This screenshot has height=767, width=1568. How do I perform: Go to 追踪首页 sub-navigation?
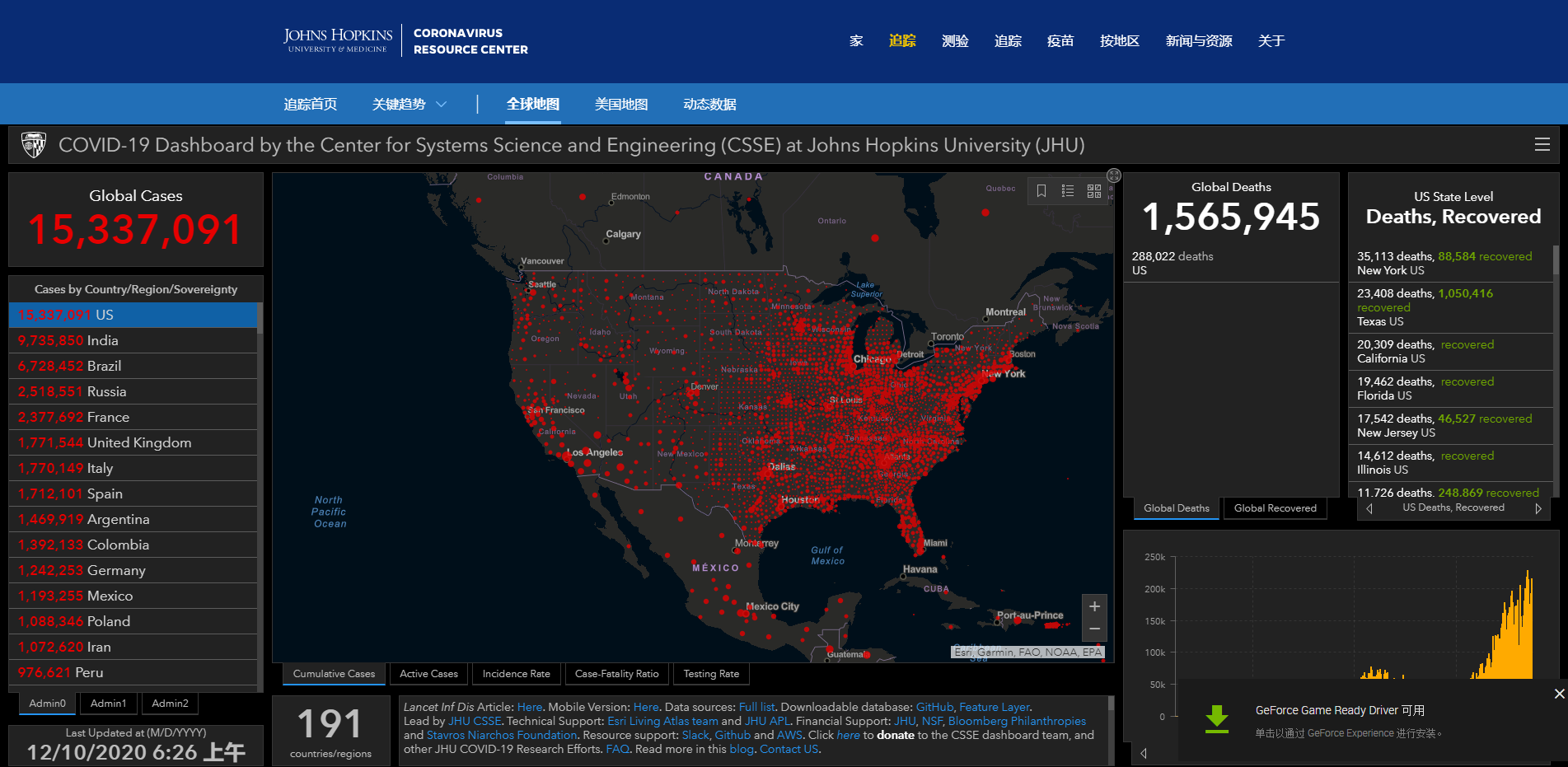pos(311,105)
